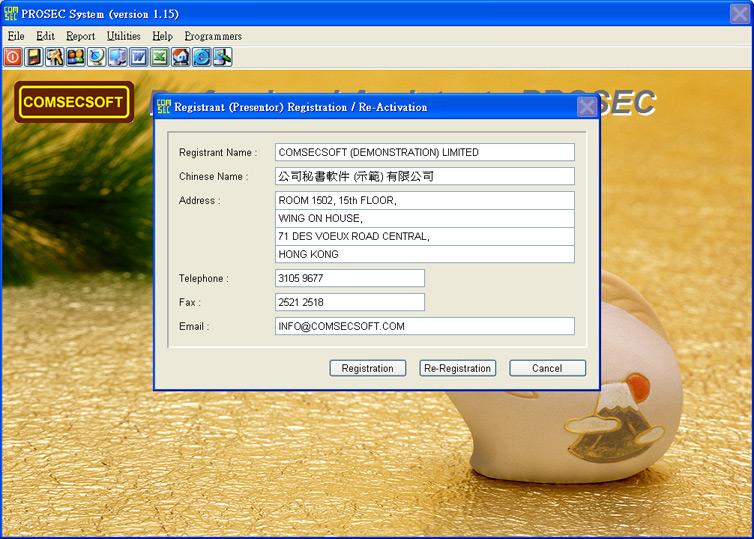The height and width of the screenshot is (539, 754).
Task: Click into the Registrant Name field
Action: (424, 152)
